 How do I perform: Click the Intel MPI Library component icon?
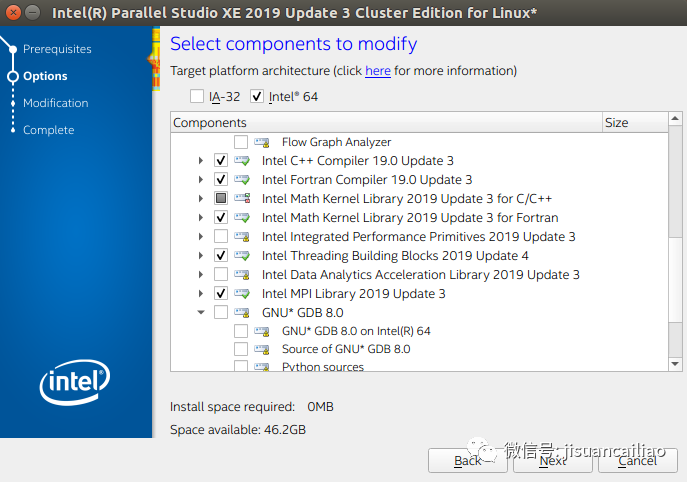(242, 294)
